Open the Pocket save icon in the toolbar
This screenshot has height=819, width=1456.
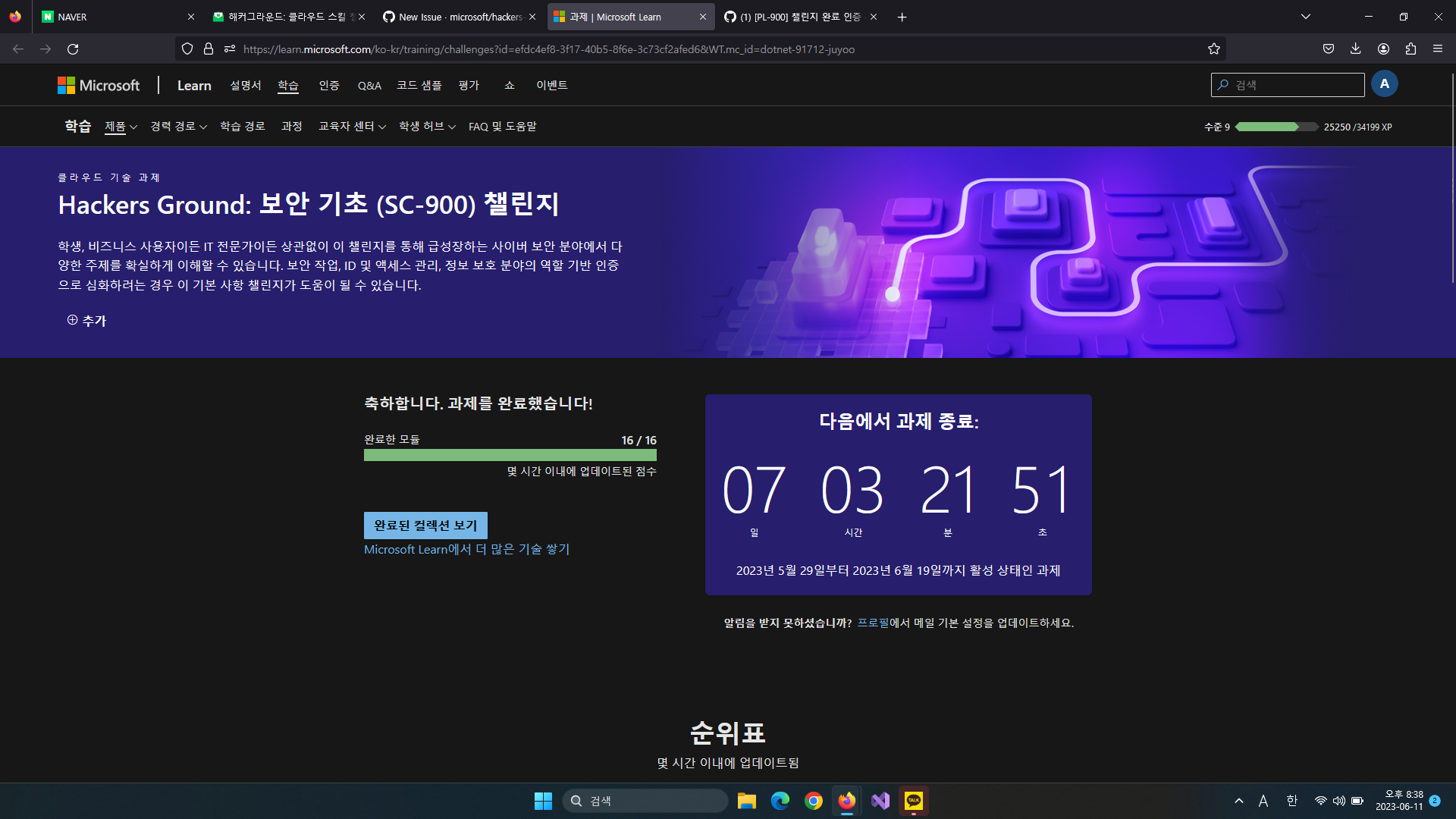click(1328, 49)
